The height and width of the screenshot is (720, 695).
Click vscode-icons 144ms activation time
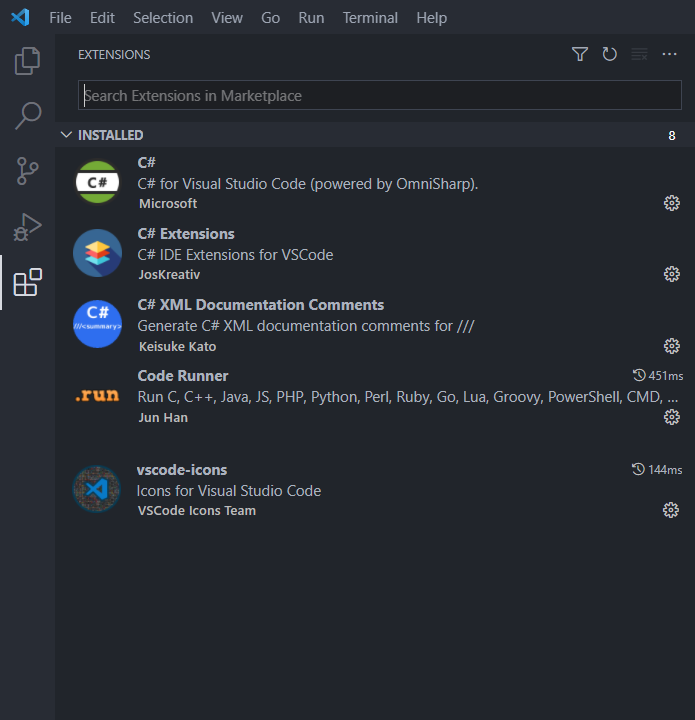pyautogui.click(x=657, y=470)
